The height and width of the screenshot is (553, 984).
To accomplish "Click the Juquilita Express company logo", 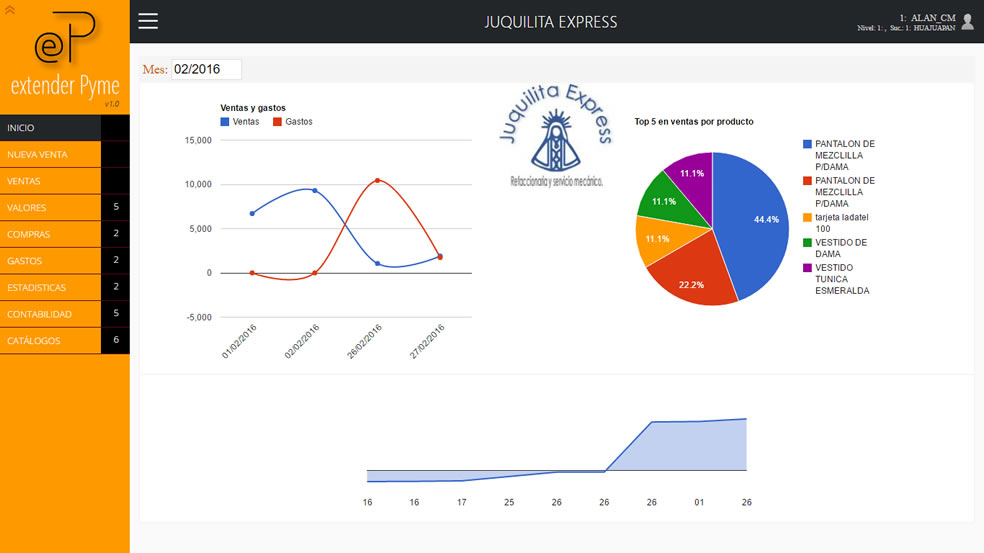I will point(556,136).
